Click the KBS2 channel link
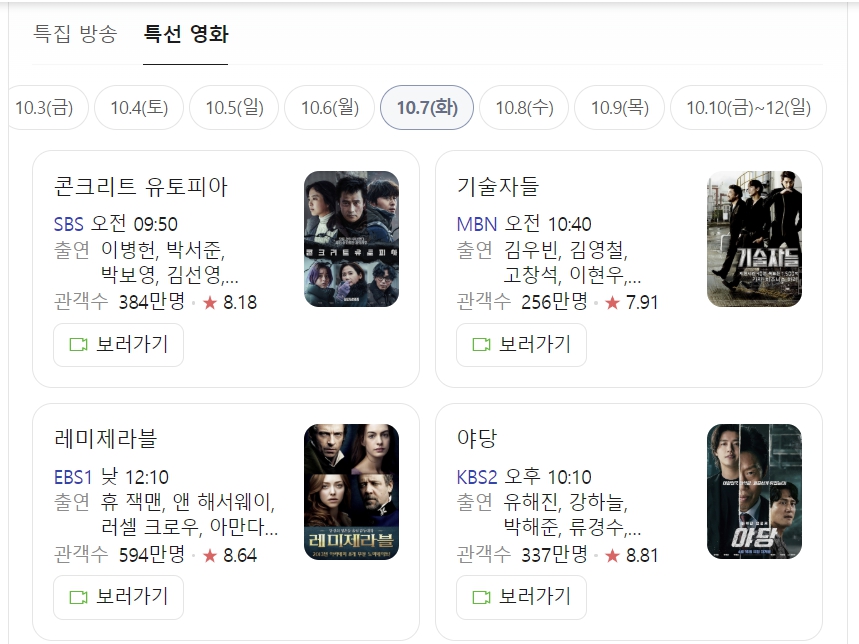Image resolution: width=859 pixels, height=644 pixels. click(477, 477)
